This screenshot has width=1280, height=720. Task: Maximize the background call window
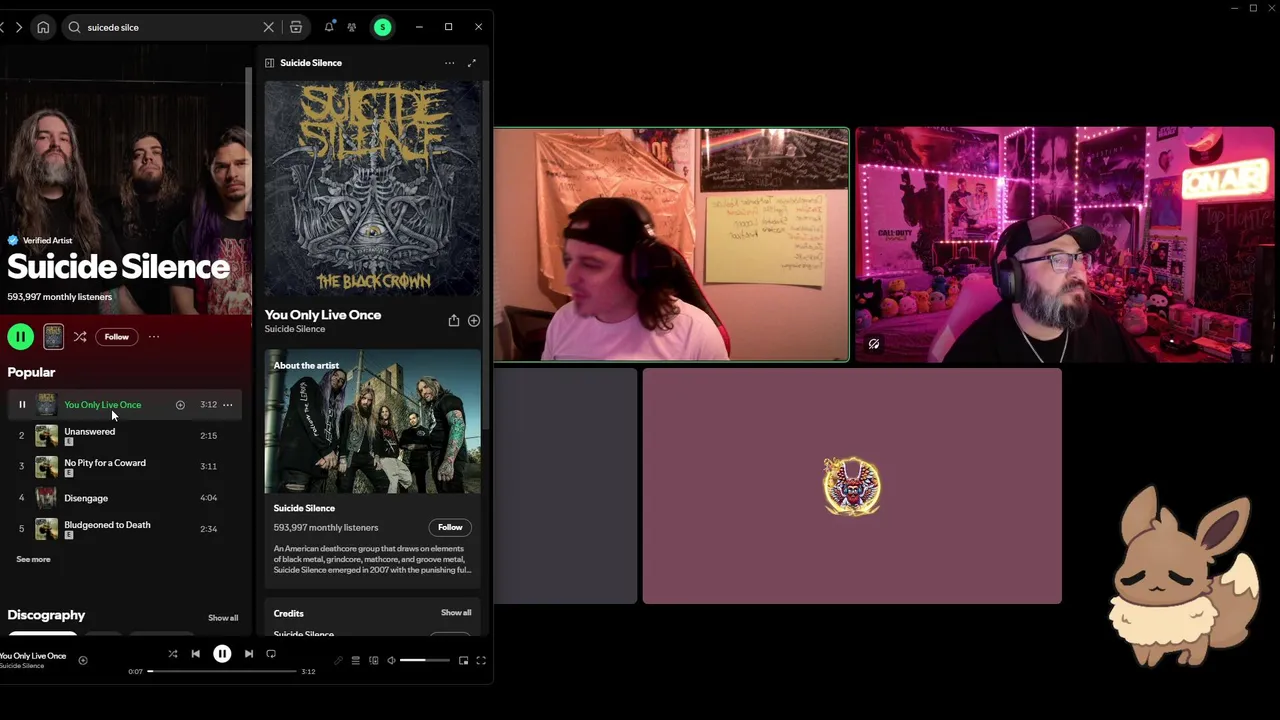[1253, 8]
